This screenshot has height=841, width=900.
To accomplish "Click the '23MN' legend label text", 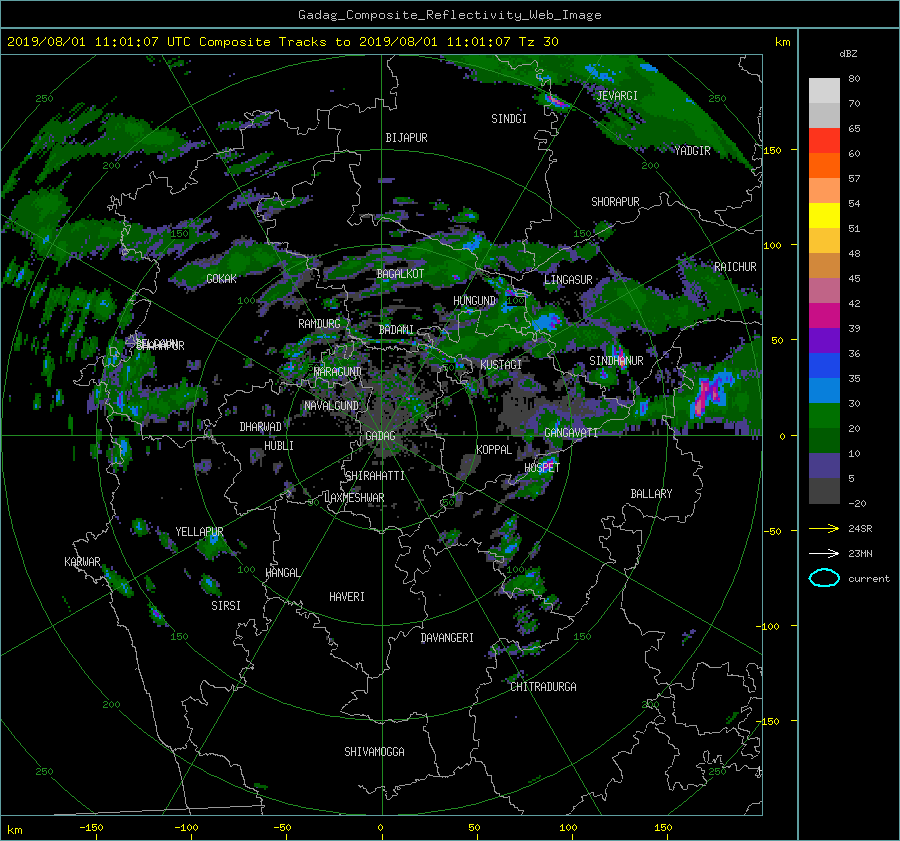I will click(x=860, y=553).
